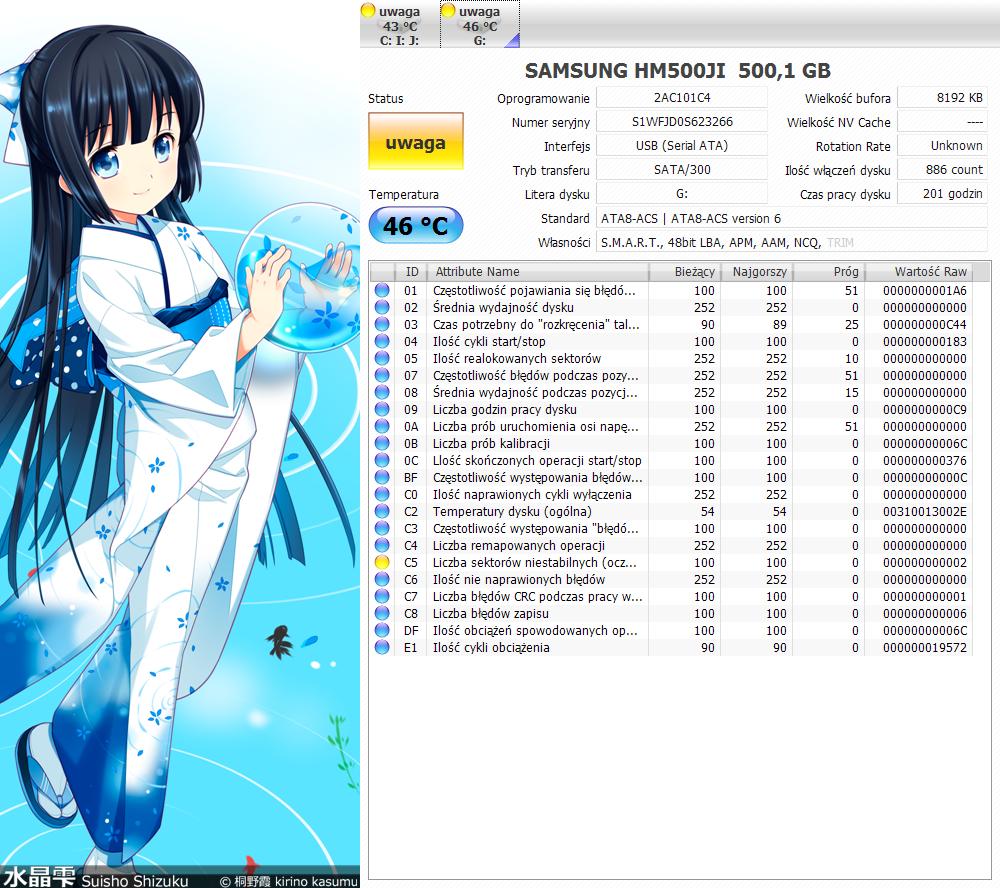Screen dimensions: 1000x888
Task: Click the 46 °C temperature indicator
Action: tap(416, 225)
